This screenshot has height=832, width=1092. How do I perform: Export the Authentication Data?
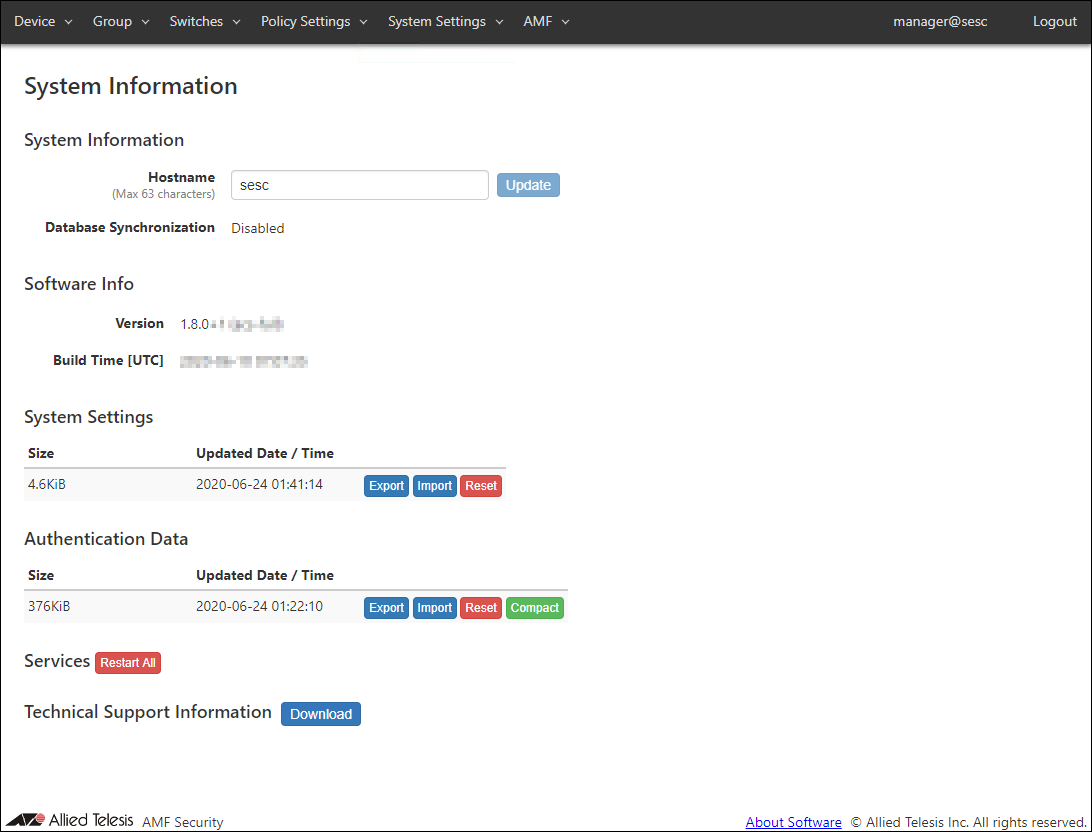[386, 608]
